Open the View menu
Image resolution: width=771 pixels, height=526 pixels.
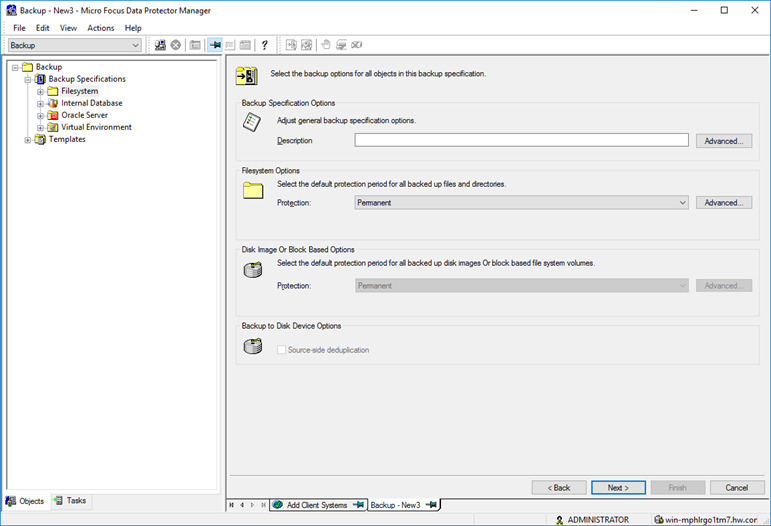pos(68,28)
